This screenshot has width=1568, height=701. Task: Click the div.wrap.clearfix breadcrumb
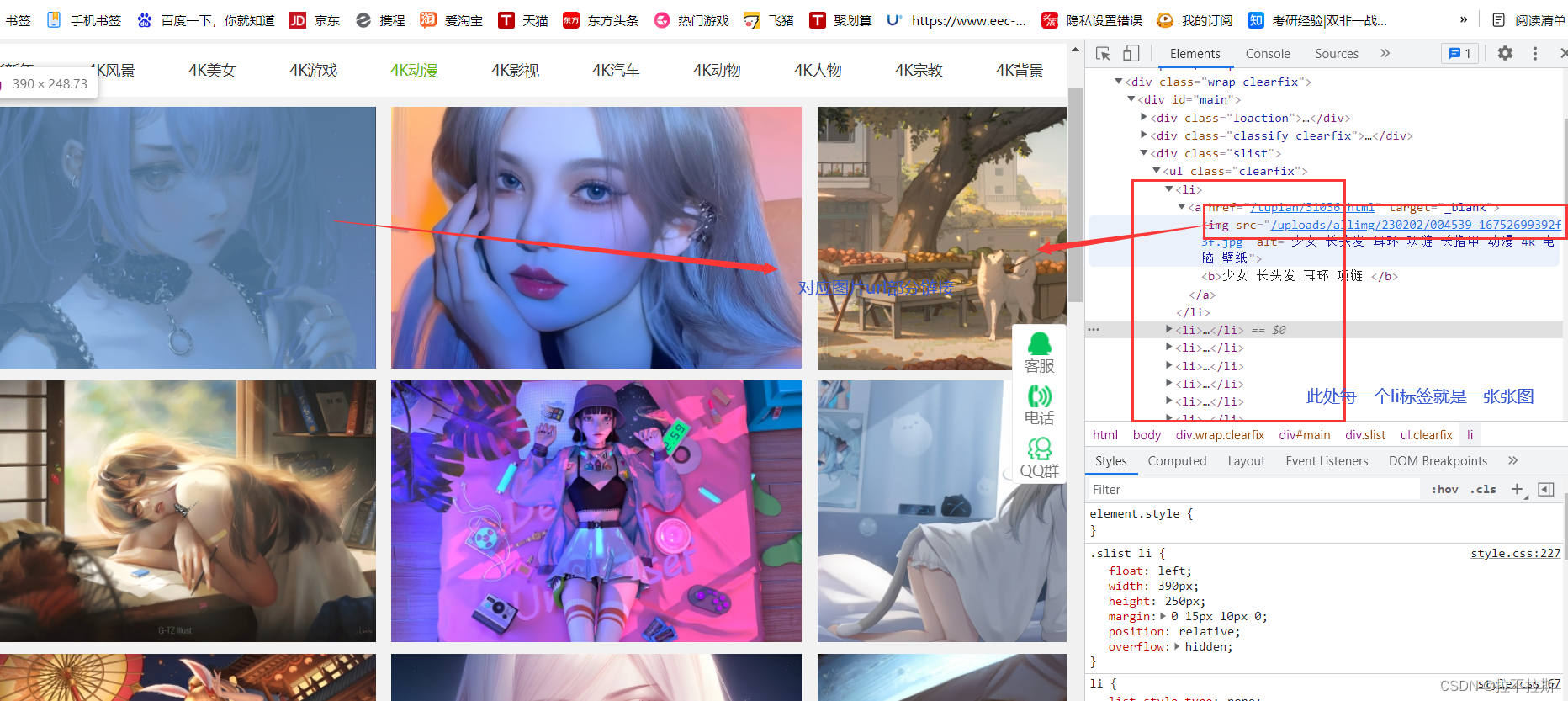1220,434
